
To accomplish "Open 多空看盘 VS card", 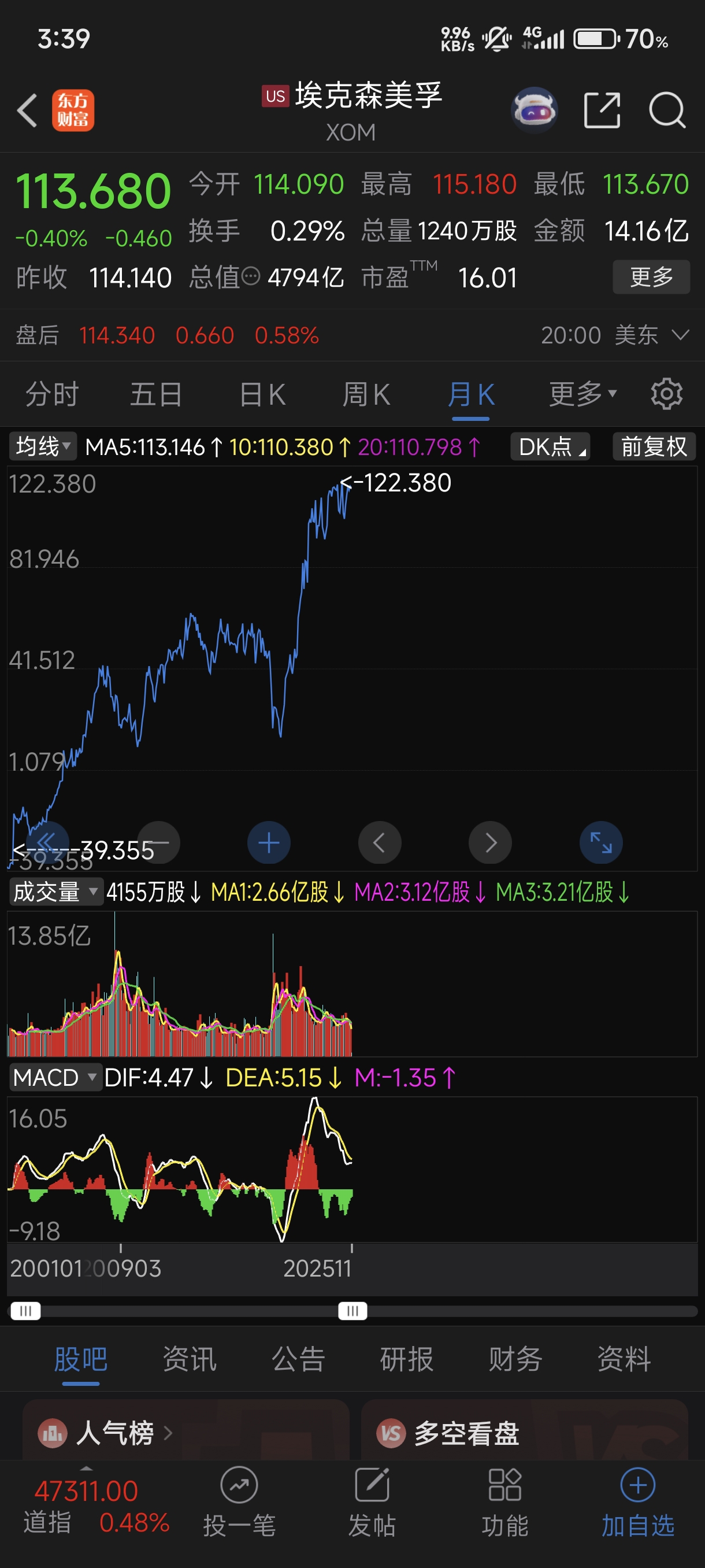I will point(524,1430).
